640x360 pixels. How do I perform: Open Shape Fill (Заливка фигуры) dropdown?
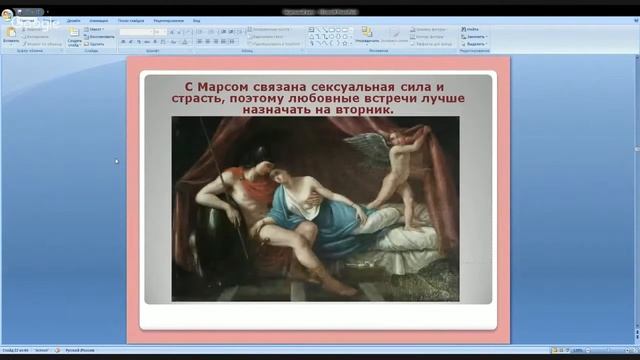(x=428, y=29)
